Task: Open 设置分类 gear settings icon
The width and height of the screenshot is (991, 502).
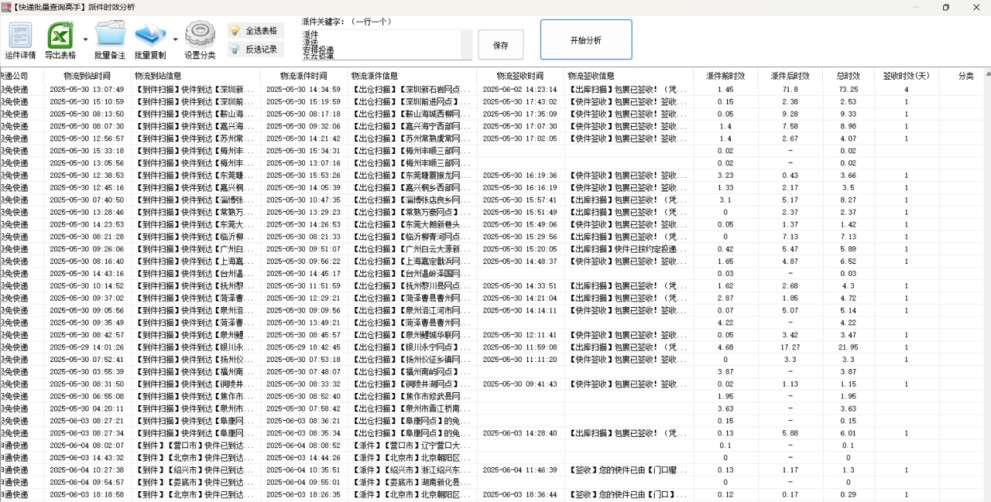Action: coord(200,34)
